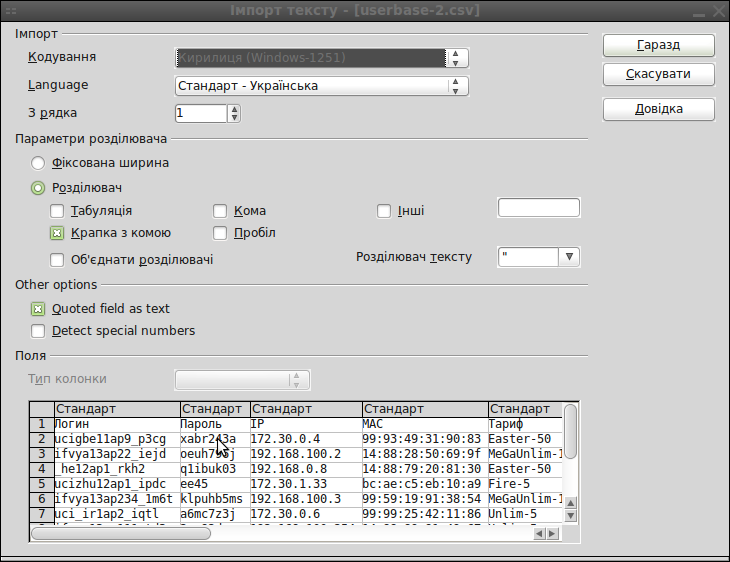Cancel with the Скасувати button

coord(658,74)
